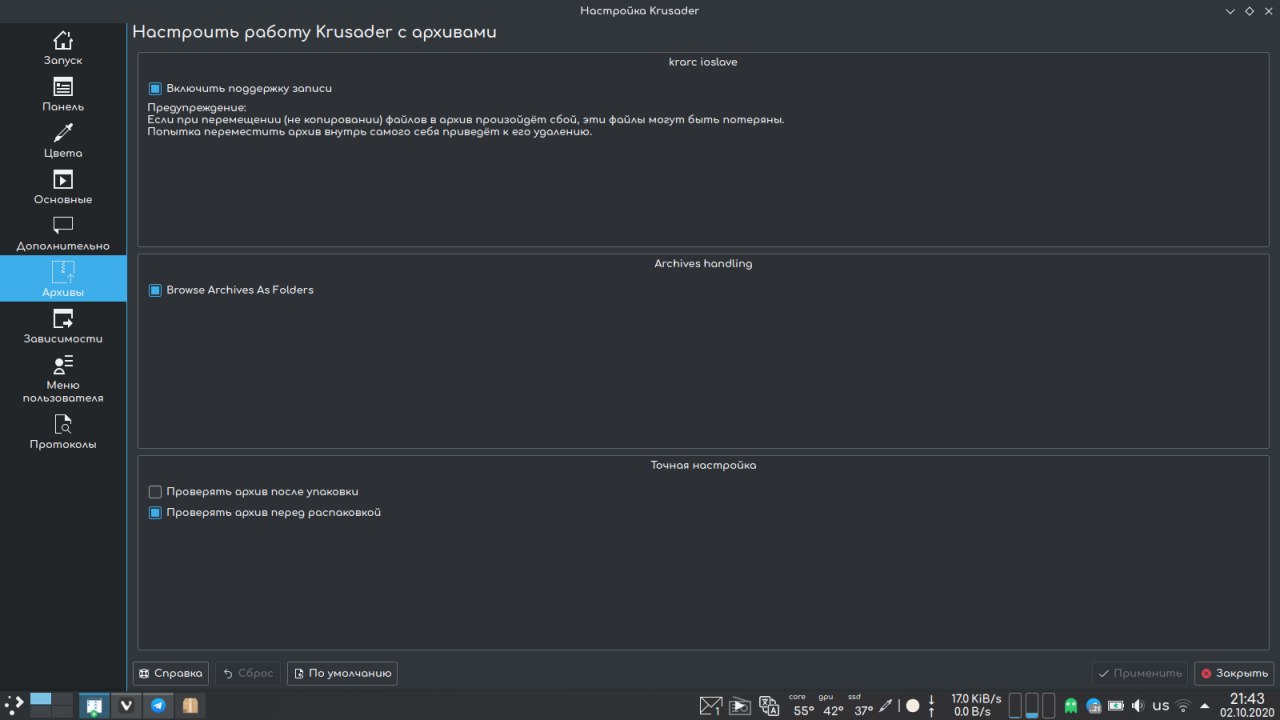The height and width of the screenshot is (720, 1280).
Task: Switch keyboard layout indicator us
Action: [x=1161, y=706]
